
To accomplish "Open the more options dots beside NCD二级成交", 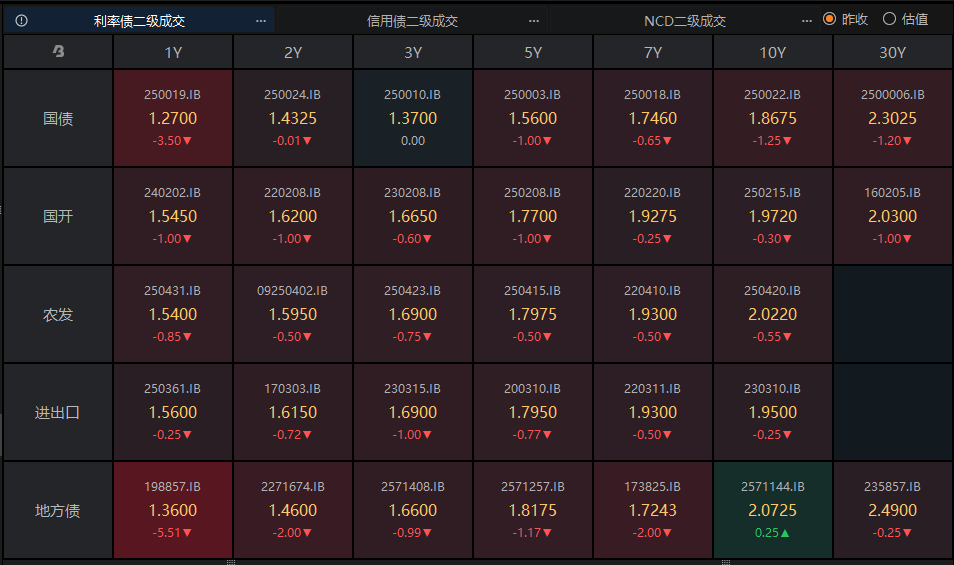I will 807,20.
